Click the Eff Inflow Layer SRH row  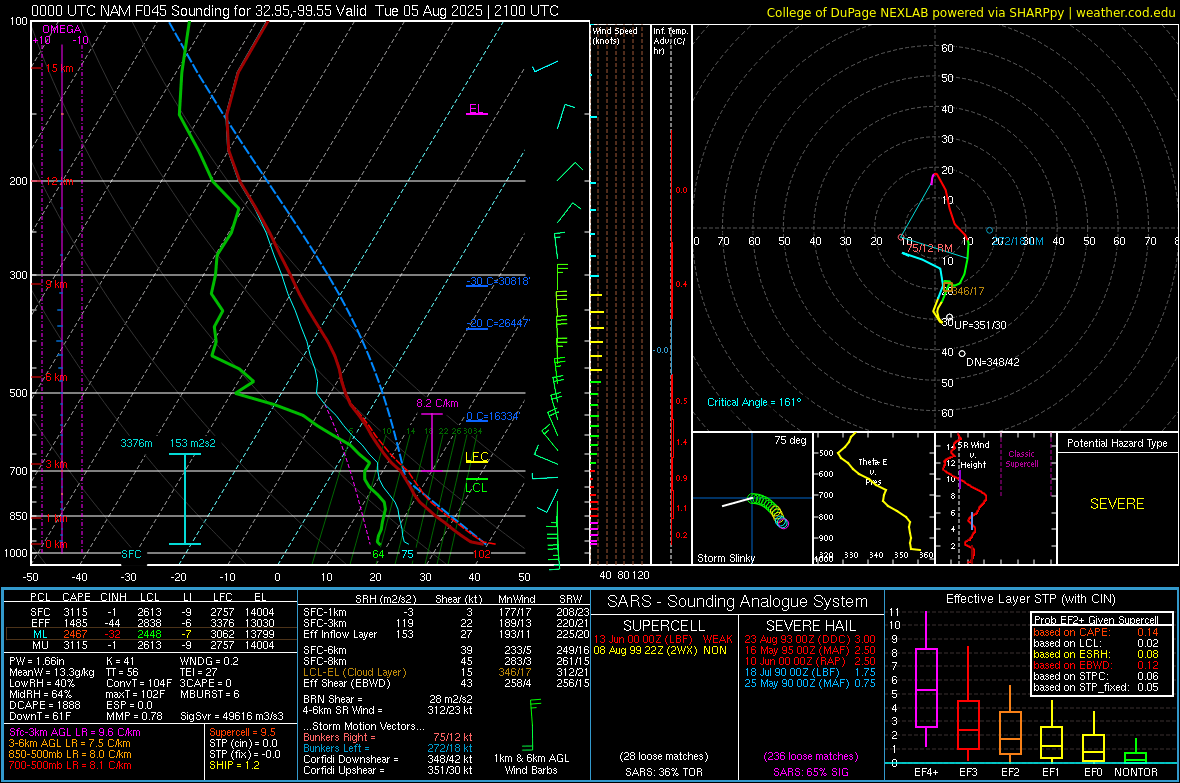point(446,635)
